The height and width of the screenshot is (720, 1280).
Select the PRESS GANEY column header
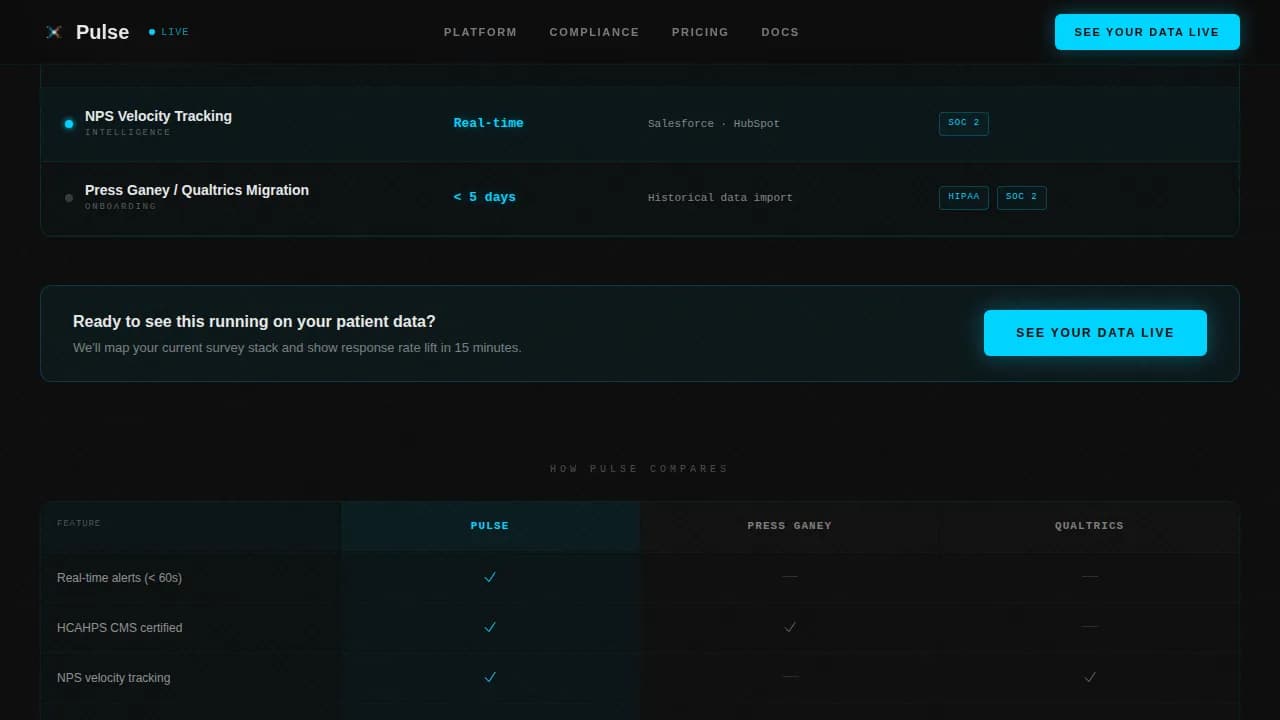(x=790, y=526)
